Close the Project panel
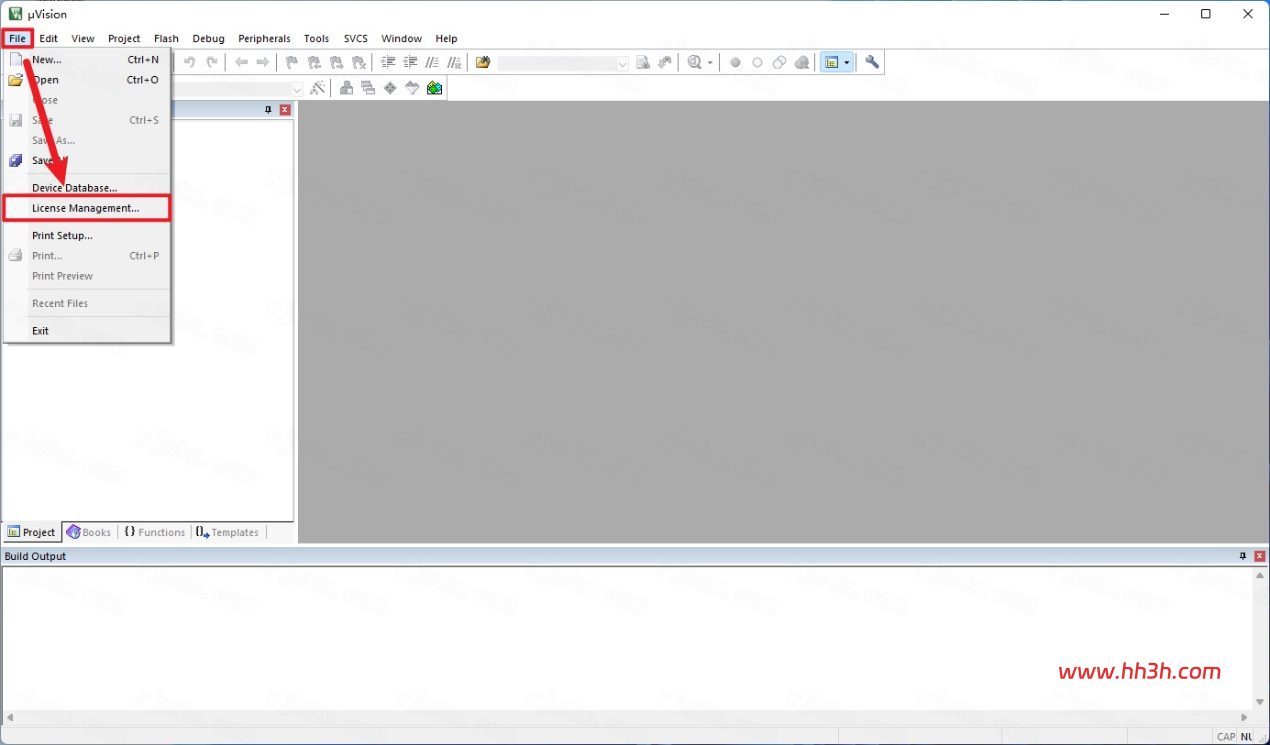 point(285,110)
